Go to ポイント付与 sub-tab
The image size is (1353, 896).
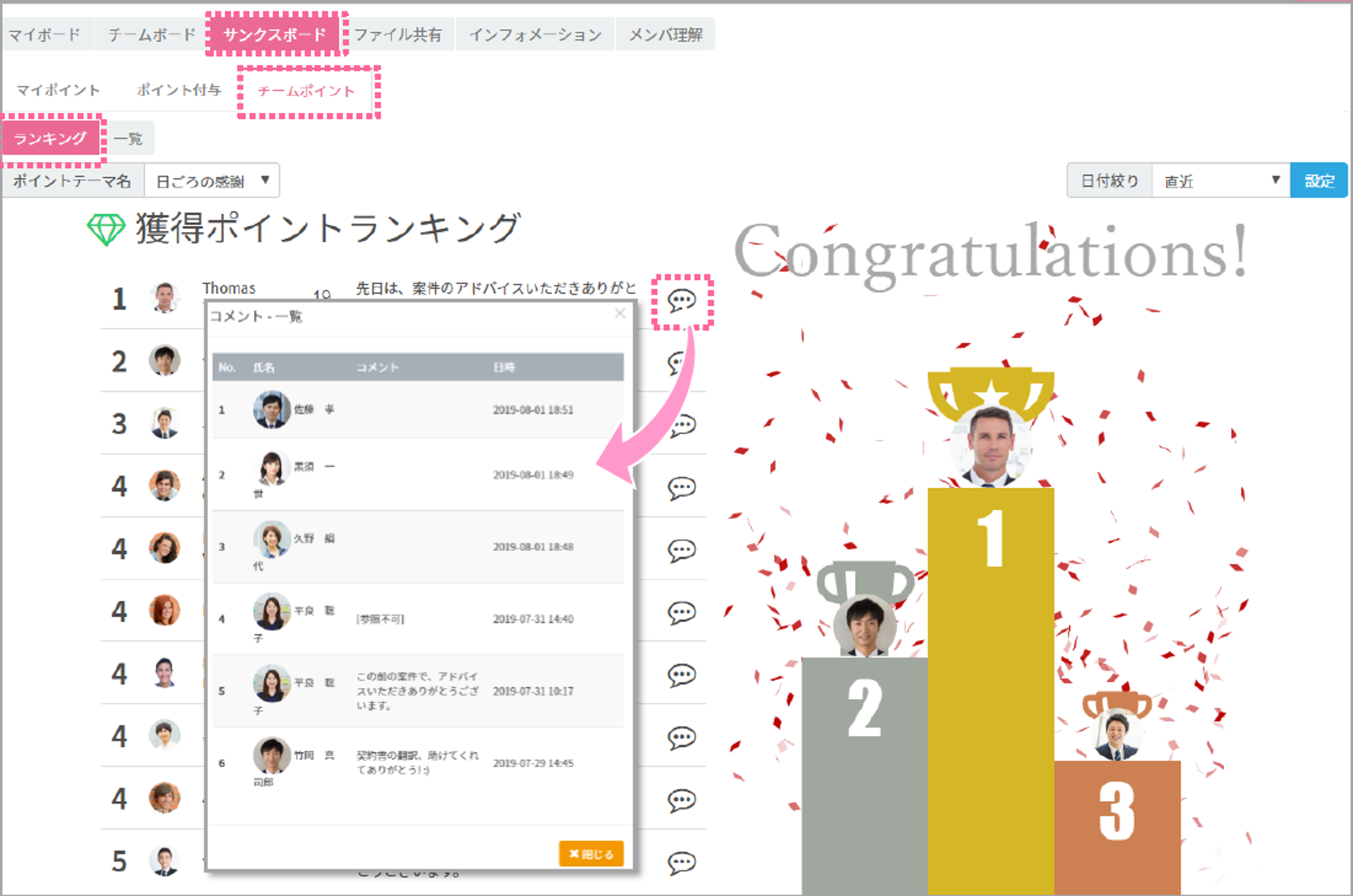(178, 90)
